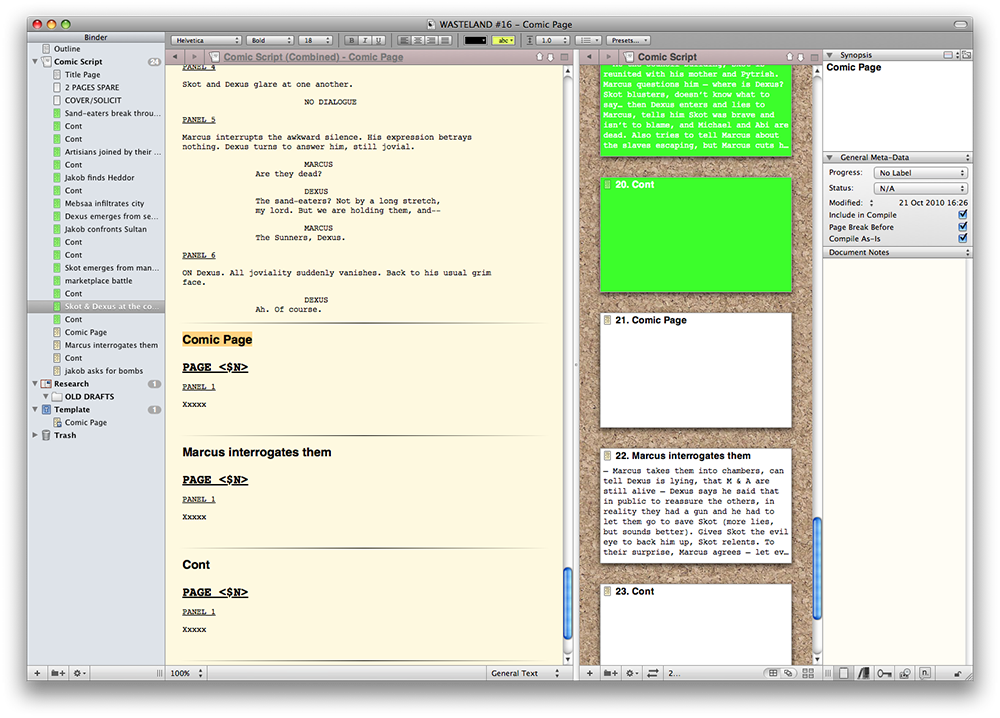The height and width of the screenshot is (718, 1000).
Task: Select 'Marcus interrogates them' in Binder
Action: 111,345
